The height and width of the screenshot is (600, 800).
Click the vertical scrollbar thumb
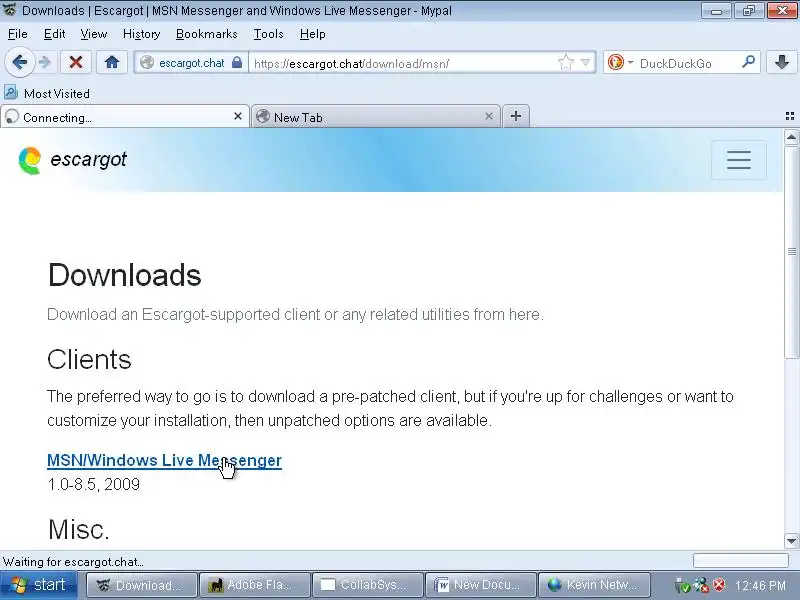(791, 252)
